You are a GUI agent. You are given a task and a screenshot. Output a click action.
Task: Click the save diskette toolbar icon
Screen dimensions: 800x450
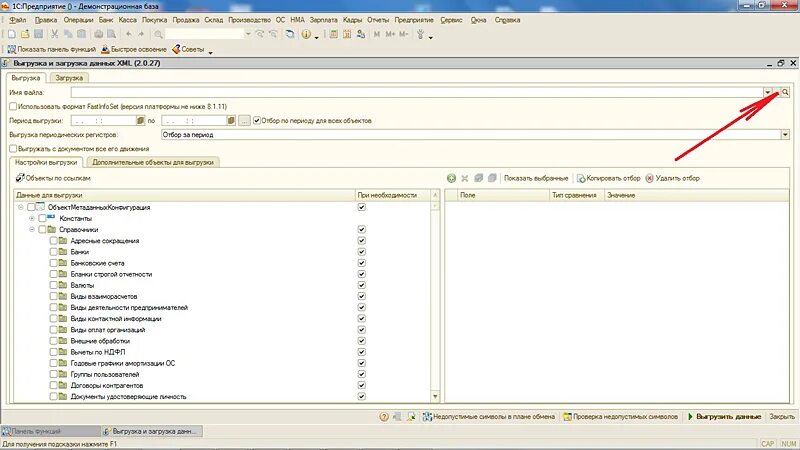pos(38,34)
